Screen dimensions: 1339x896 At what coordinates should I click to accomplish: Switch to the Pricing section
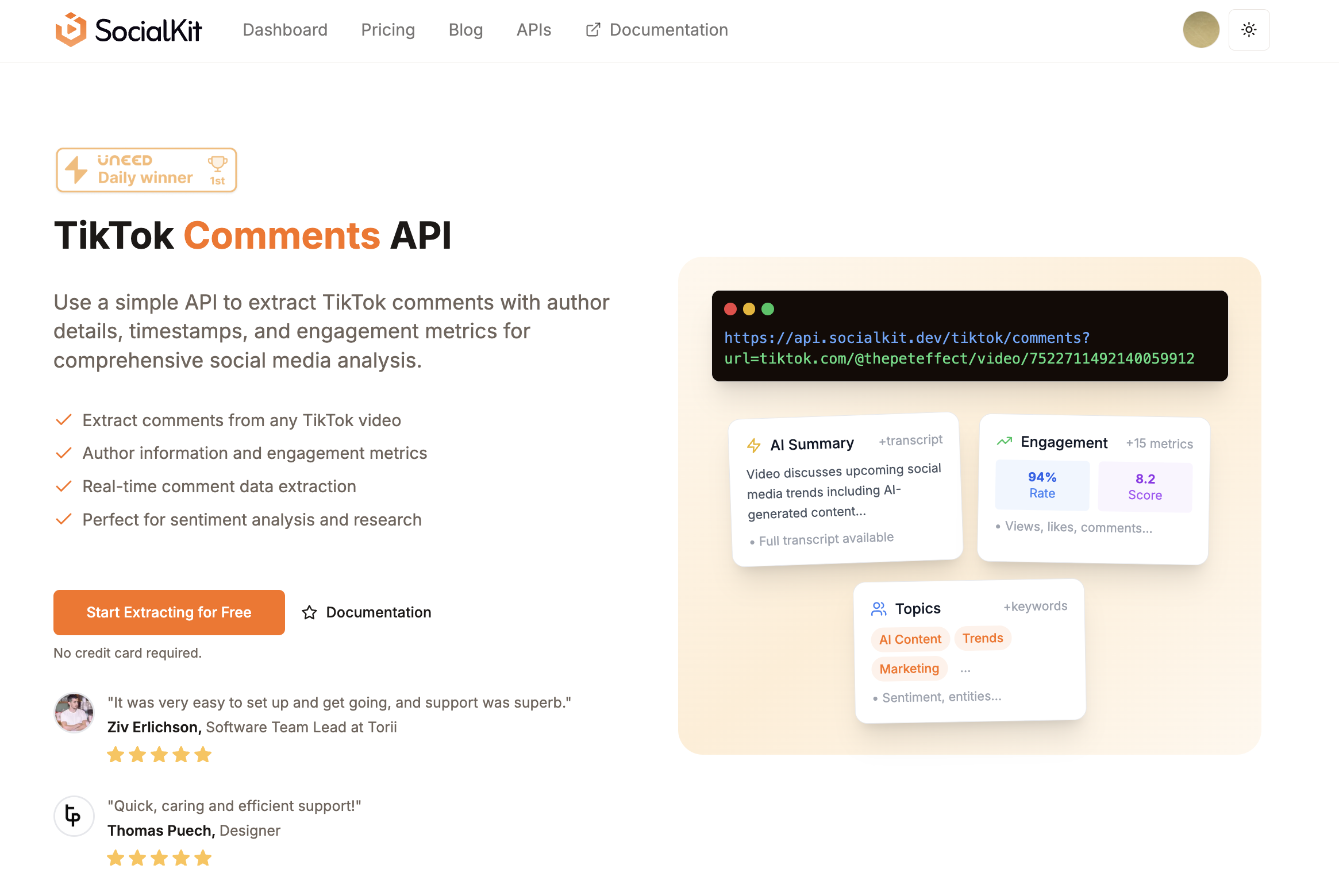point(388,29)
